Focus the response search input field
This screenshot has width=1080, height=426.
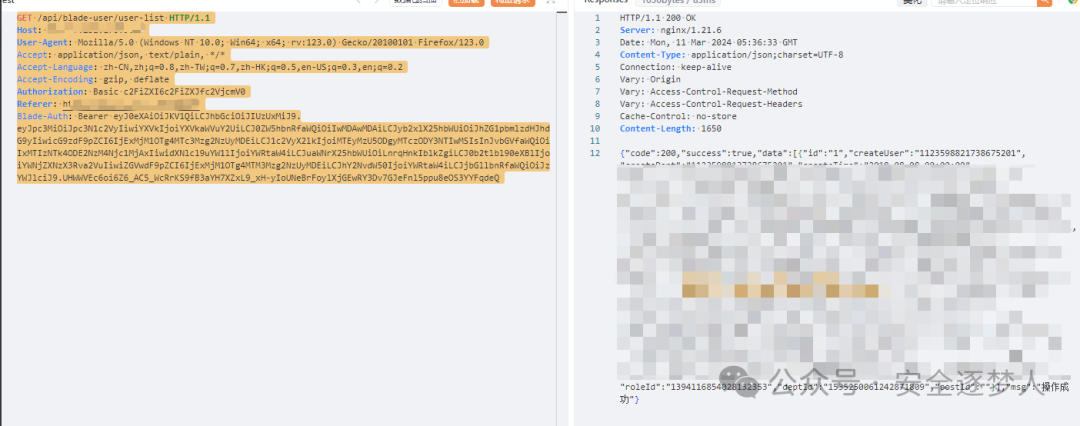[984, 3]
